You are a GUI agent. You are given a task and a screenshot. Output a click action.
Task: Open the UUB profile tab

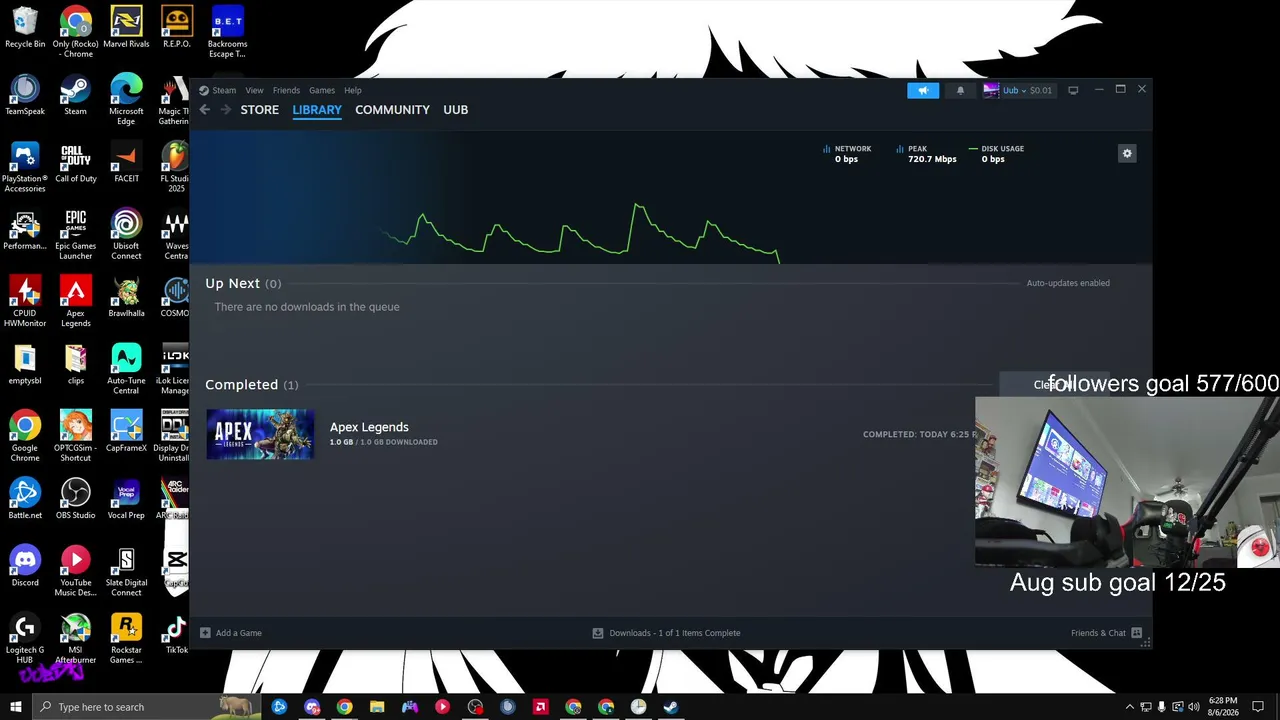[x=455, y=110]
